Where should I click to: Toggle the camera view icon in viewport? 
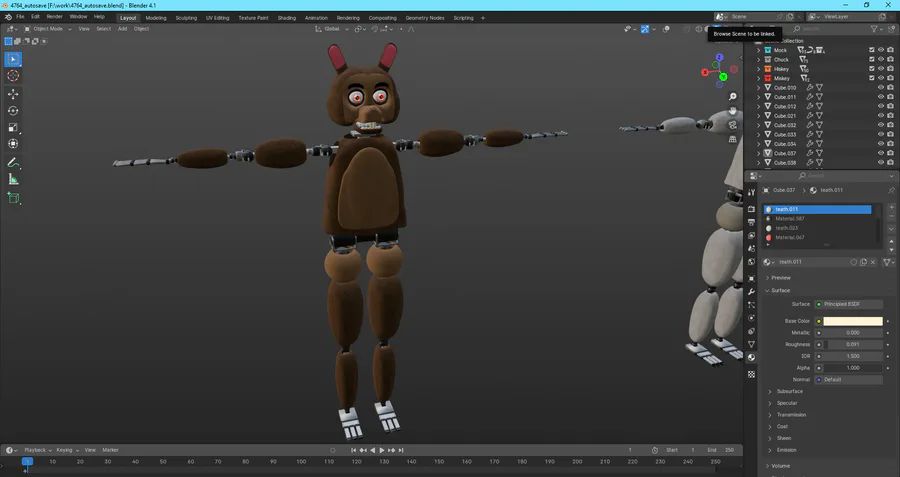pos(732,125)
